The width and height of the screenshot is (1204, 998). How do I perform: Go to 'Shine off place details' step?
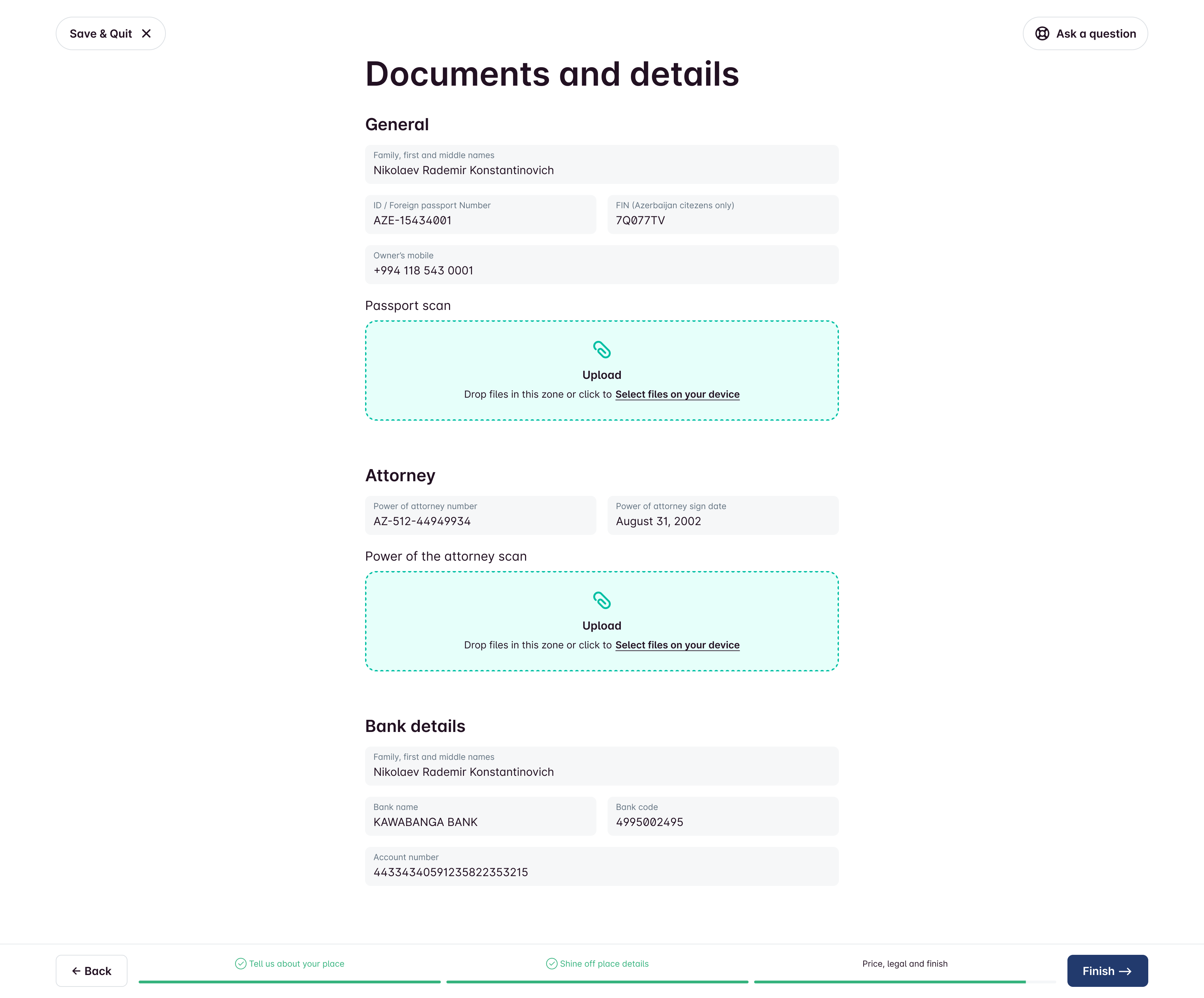(604, 964)
